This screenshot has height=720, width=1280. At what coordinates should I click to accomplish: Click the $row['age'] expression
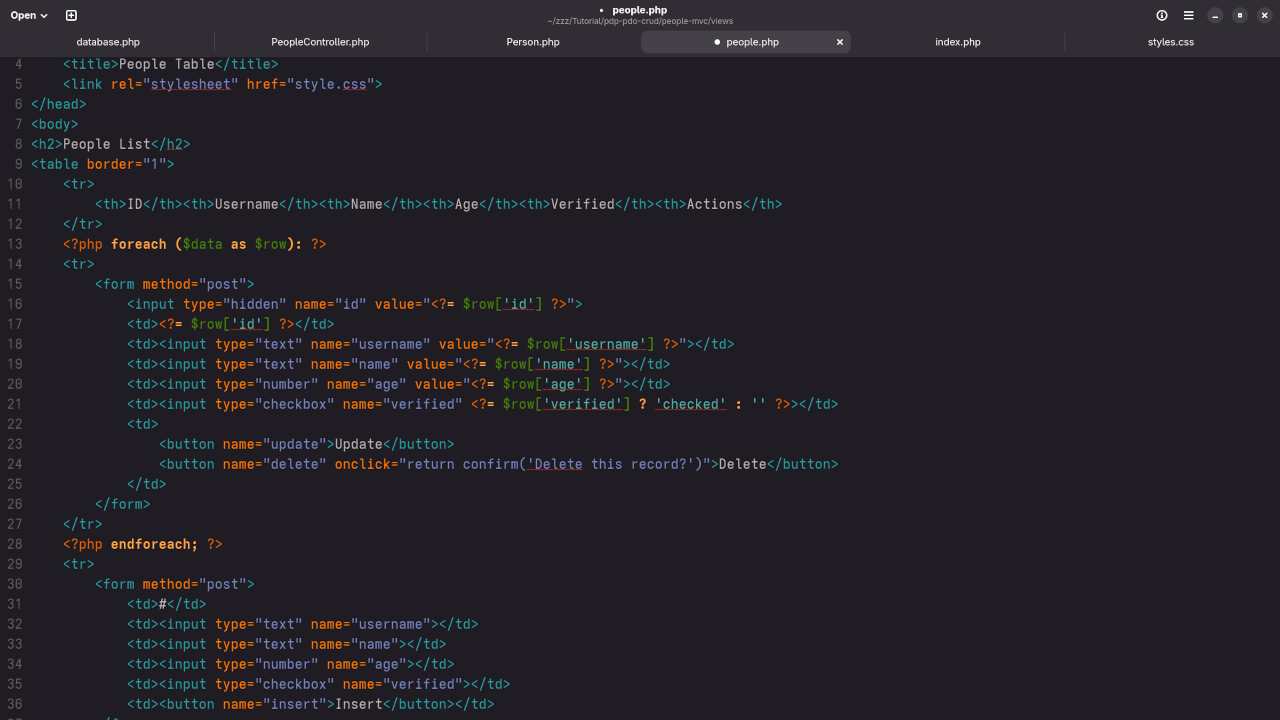(x=547, y=384)
